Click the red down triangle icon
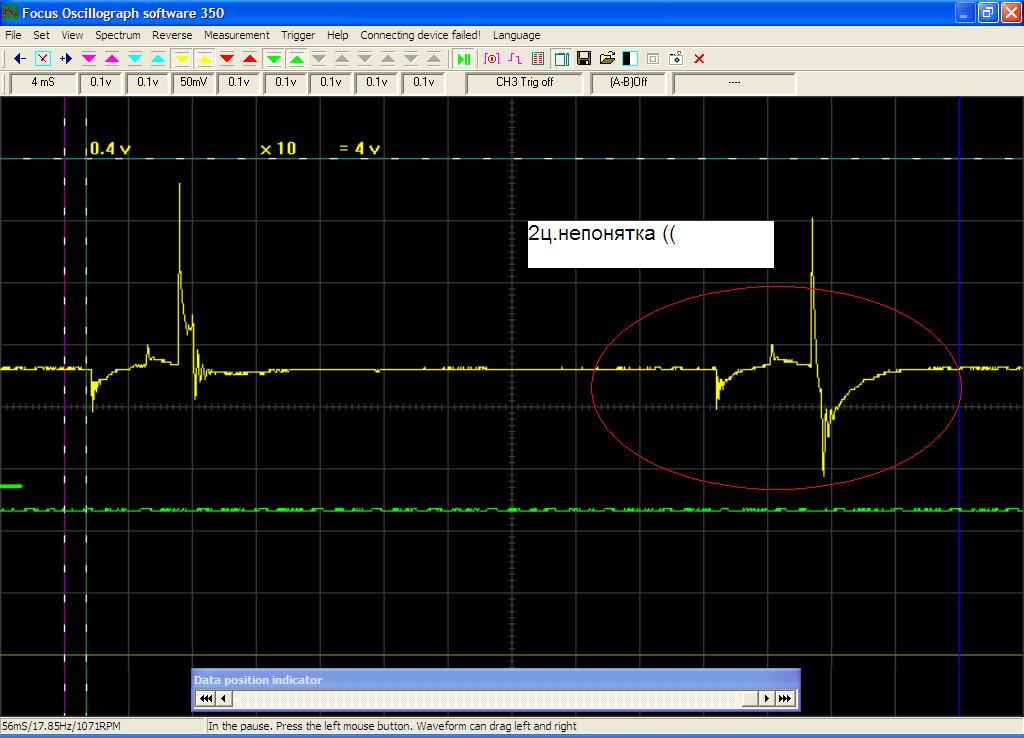The height and width of the screenshot is (738, 1024). 227,59
